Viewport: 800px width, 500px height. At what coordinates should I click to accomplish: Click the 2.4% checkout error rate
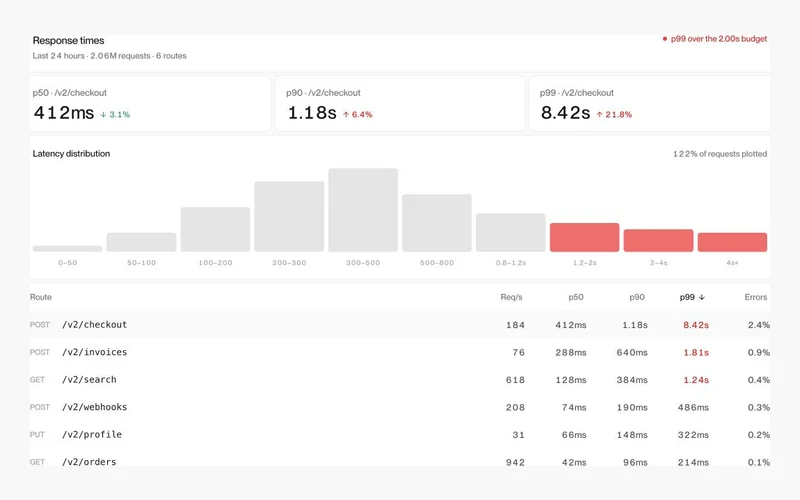pos(759,325)
